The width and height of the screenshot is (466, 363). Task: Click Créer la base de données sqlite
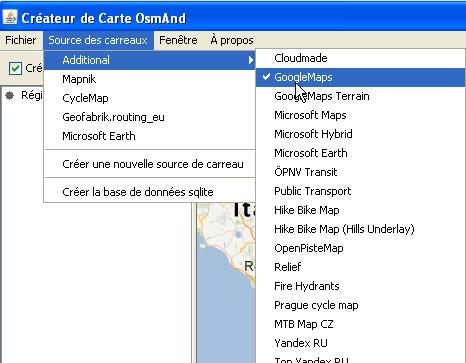(149, 192)
